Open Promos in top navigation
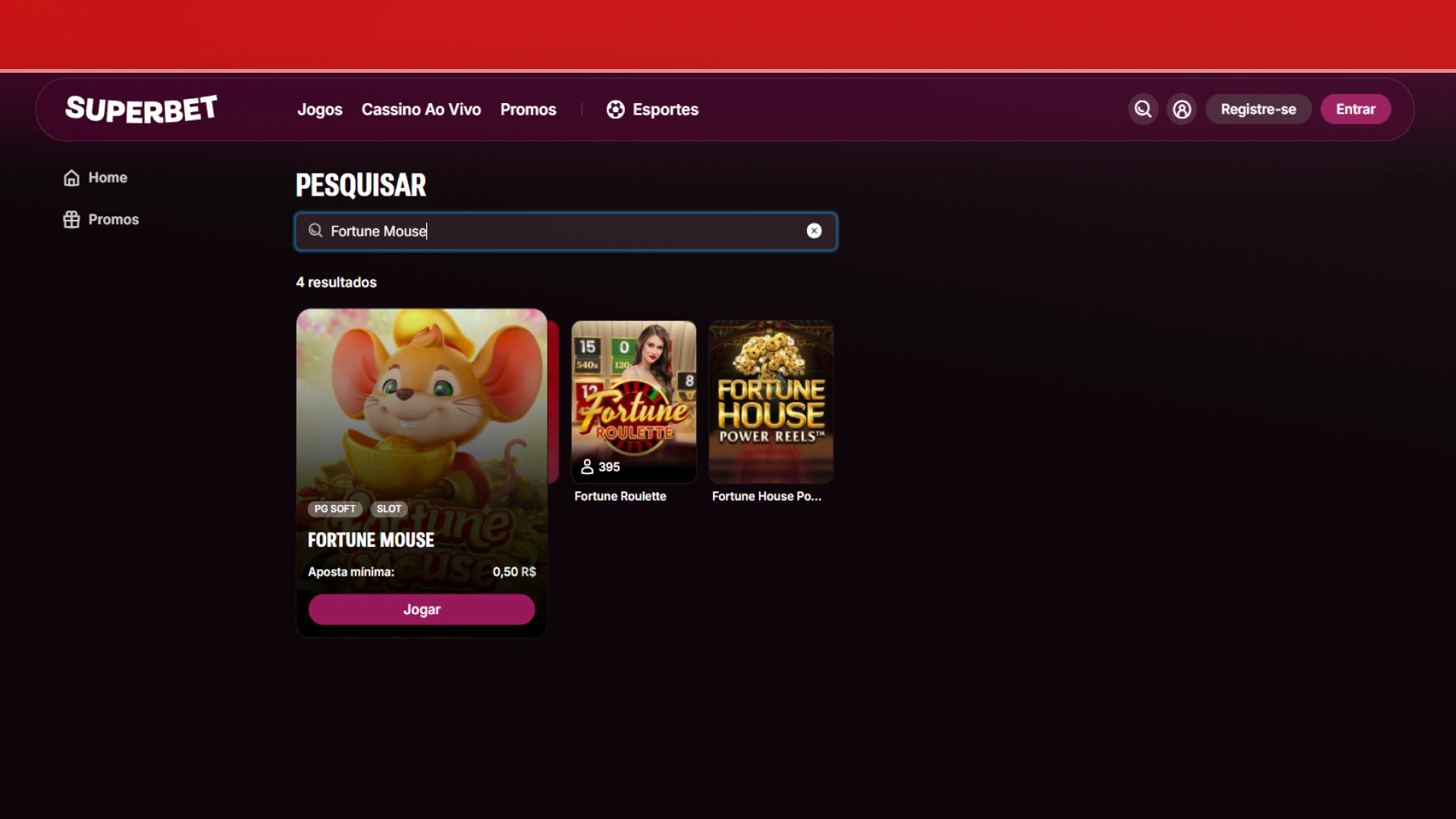Image resolution: width=1456 pixels, height=819 pixels. tap(528, 109)
